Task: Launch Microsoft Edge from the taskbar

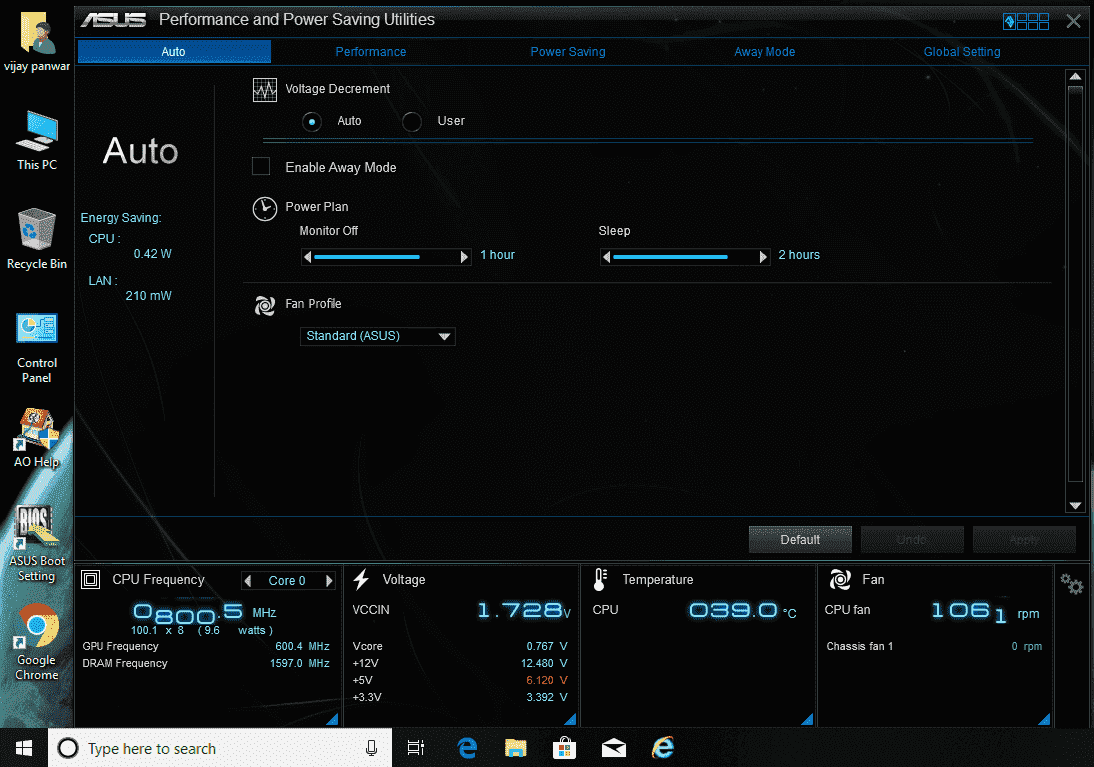Action: click(x=467, y=748)
